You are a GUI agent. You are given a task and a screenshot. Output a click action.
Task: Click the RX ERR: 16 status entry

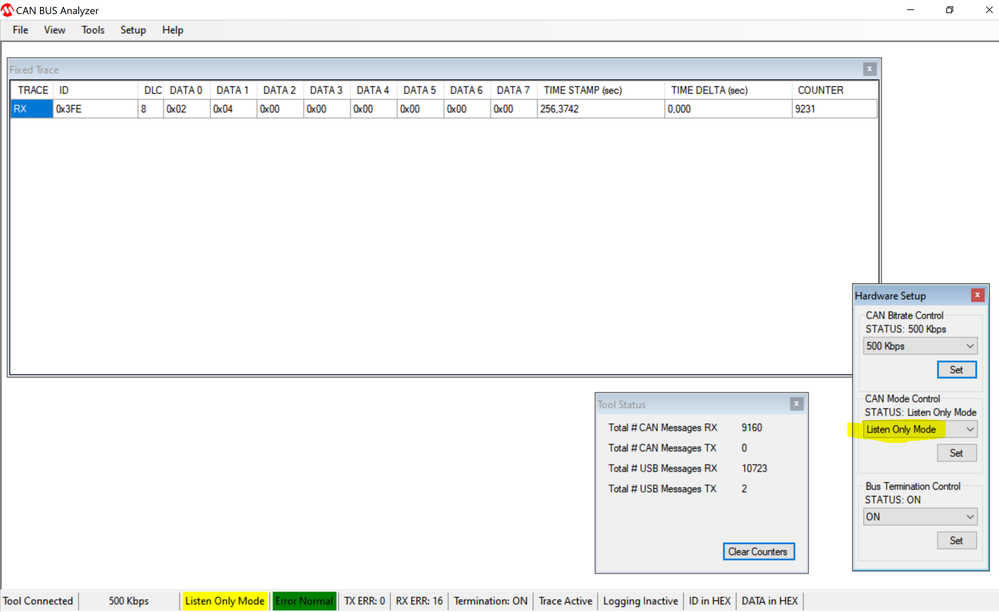click(419, 601)
